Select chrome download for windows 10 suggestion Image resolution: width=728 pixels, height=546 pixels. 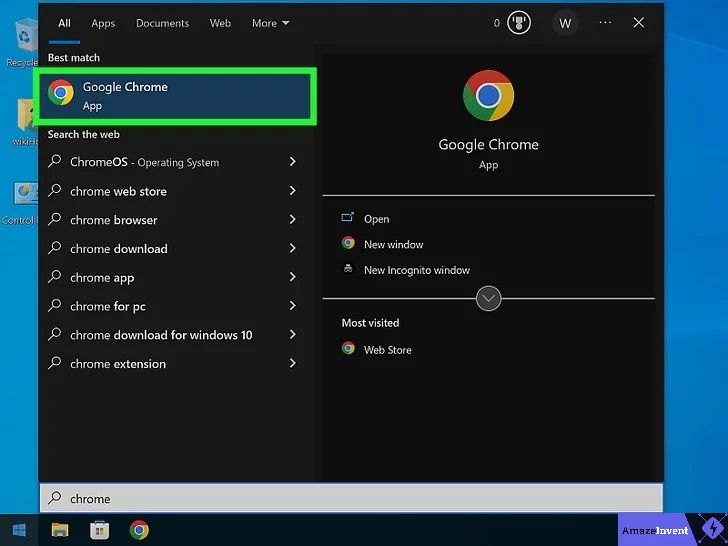click(161, 335)
